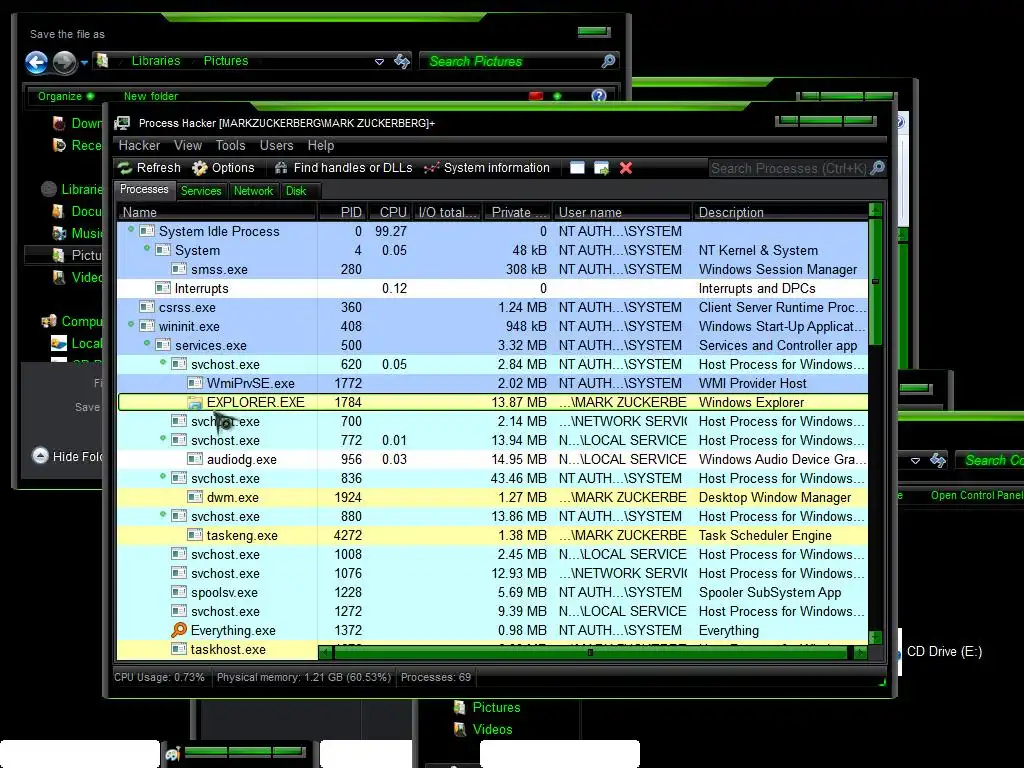The height and width of the screenshot is (768, 1024).
Task: Collapse the wininit.exe tree node
Action: tap(131, 324)
